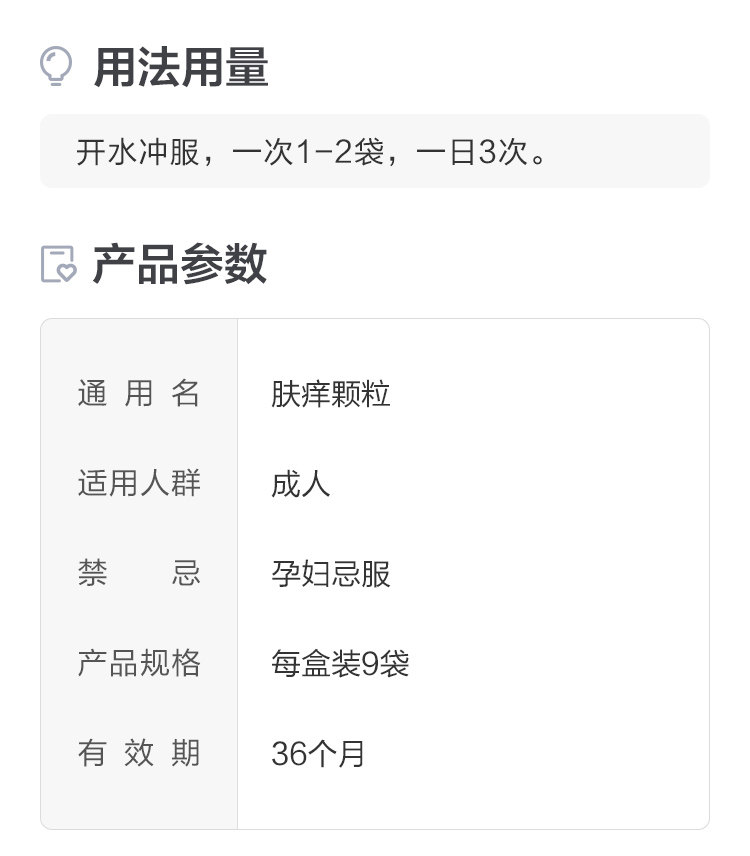Click the 效 character in the label column
This screenshot has height=856, width=750.
point(139,754)
